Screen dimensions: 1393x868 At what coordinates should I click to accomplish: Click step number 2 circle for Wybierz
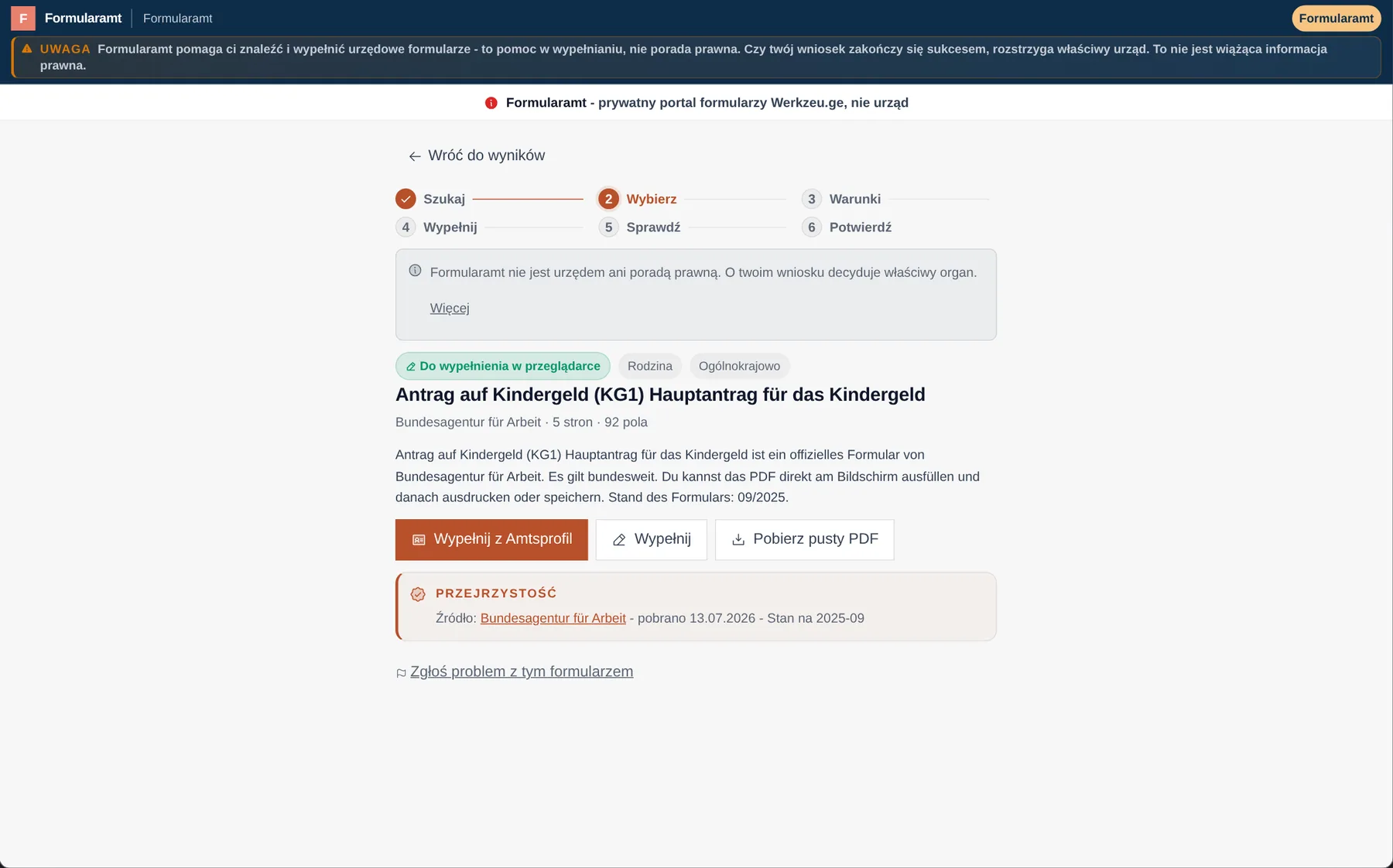(x=608, y=199)
